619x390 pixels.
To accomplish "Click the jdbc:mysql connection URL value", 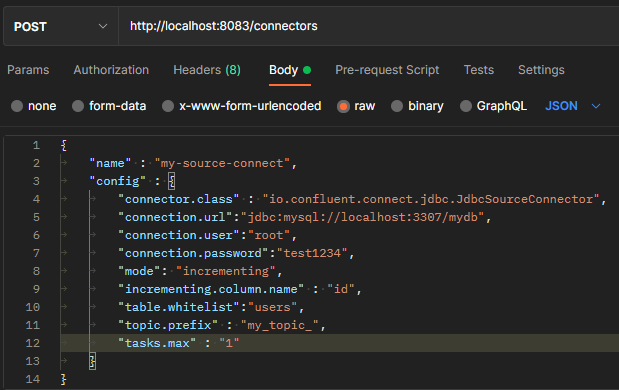I will click(x=362, y=217).
